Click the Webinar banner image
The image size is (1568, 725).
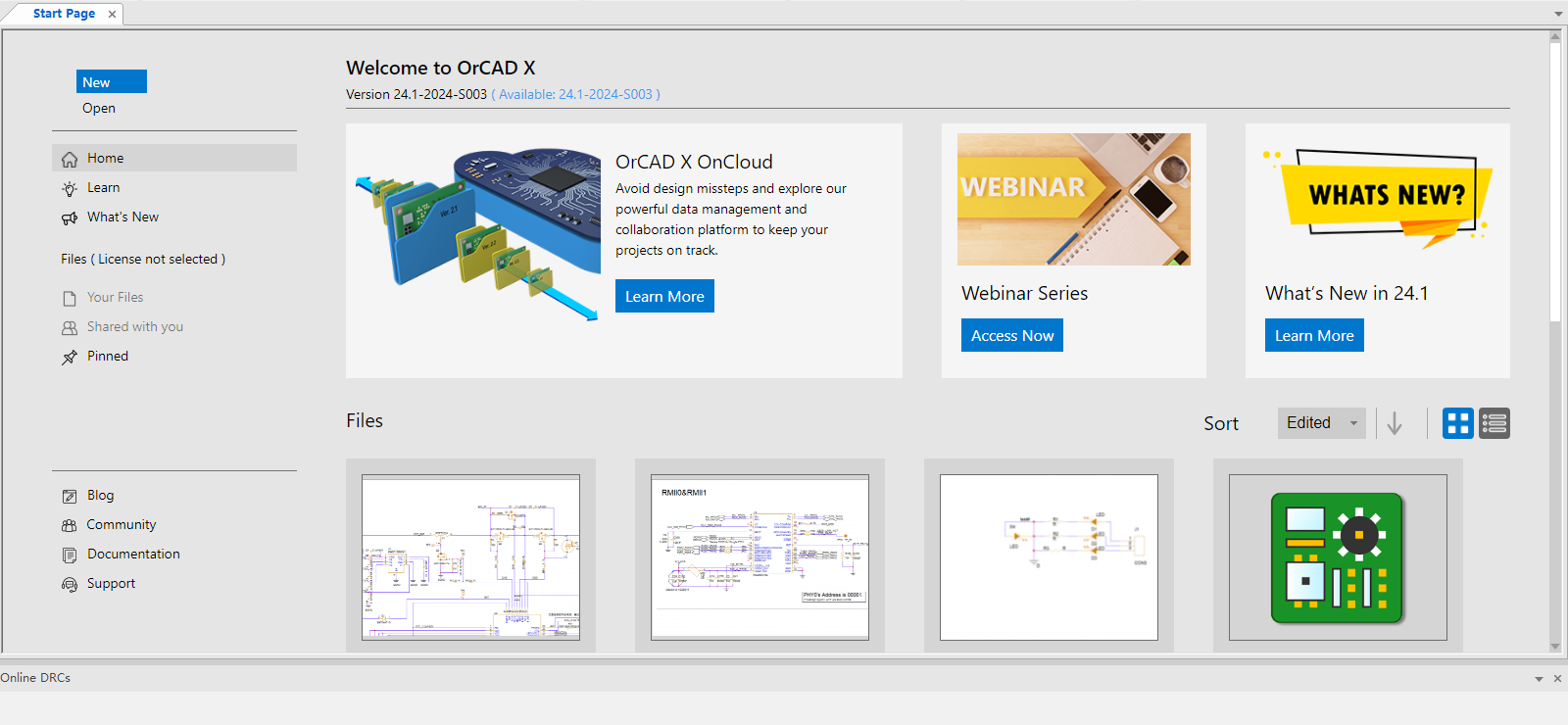coord(1074,199)
